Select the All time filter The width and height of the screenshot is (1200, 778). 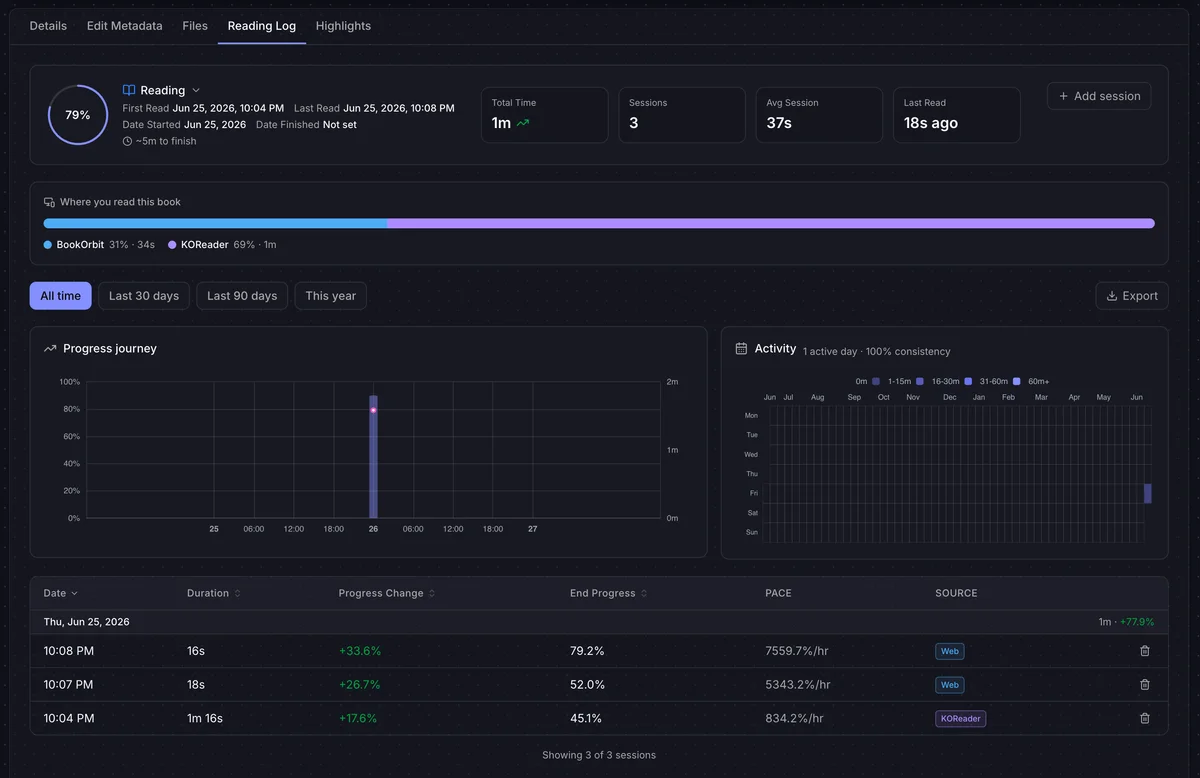[61, 296]
